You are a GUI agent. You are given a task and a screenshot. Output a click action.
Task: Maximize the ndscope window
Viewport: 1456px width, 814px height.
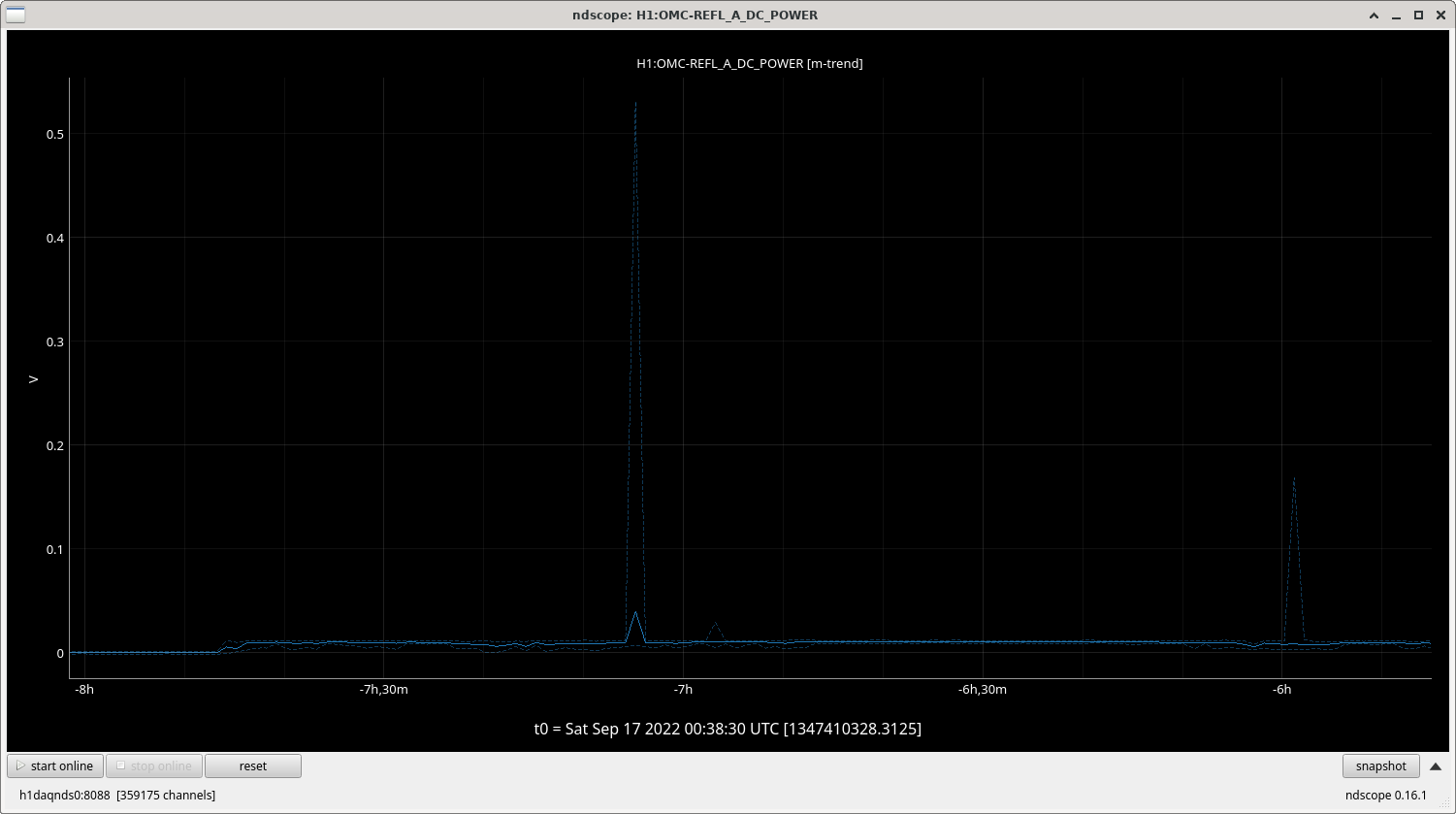[x=1418, y=16]
